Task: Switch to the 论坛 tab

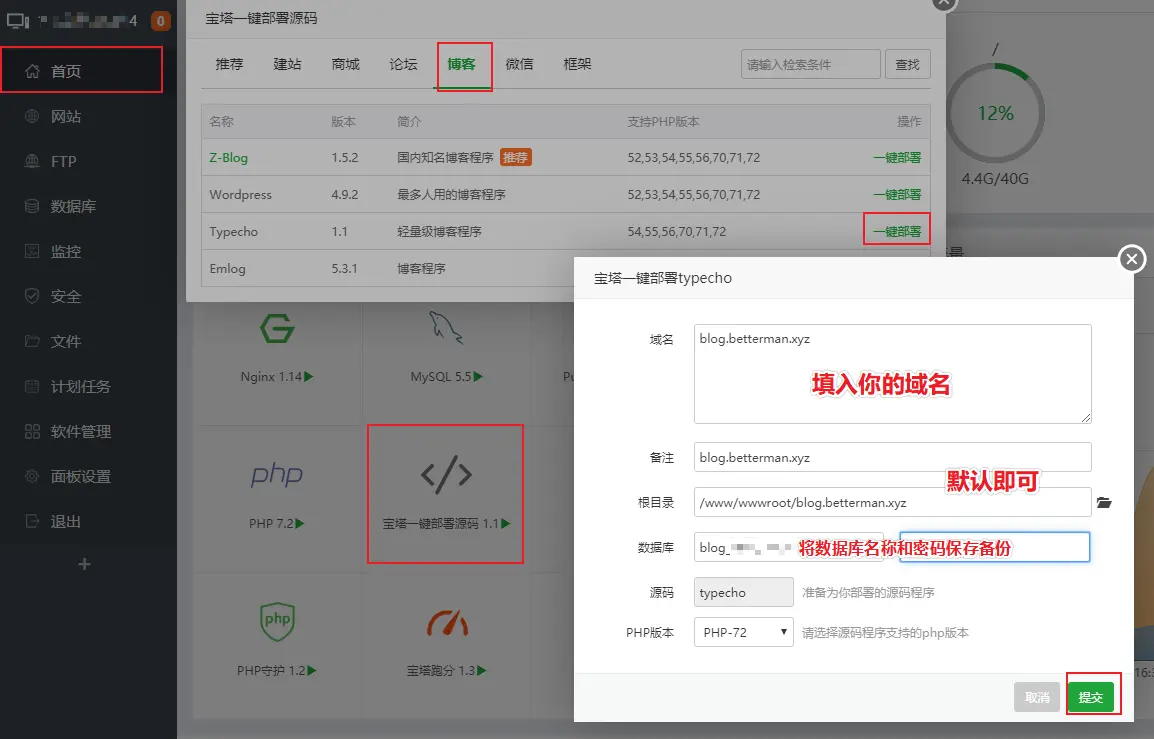Action: point(403,64)
